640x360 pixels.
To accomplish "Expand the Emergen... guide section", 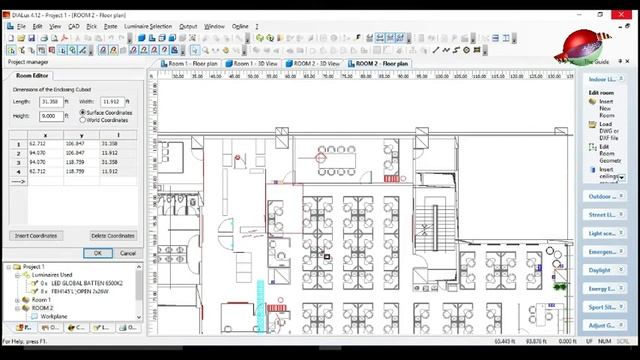I will coord(621,251).
